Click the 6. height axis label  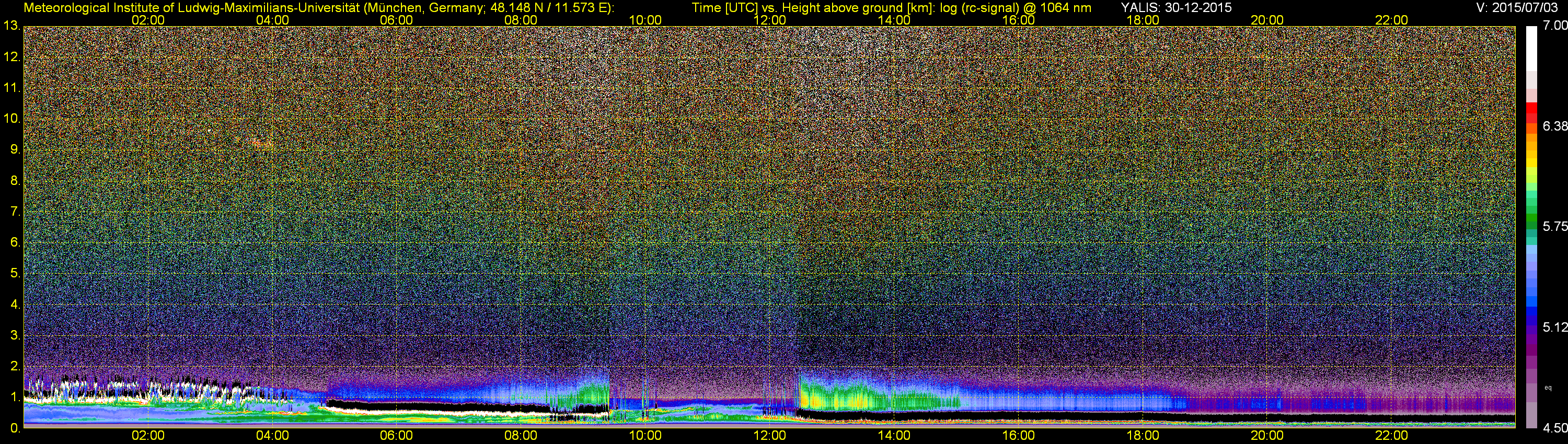click(16, 242)
